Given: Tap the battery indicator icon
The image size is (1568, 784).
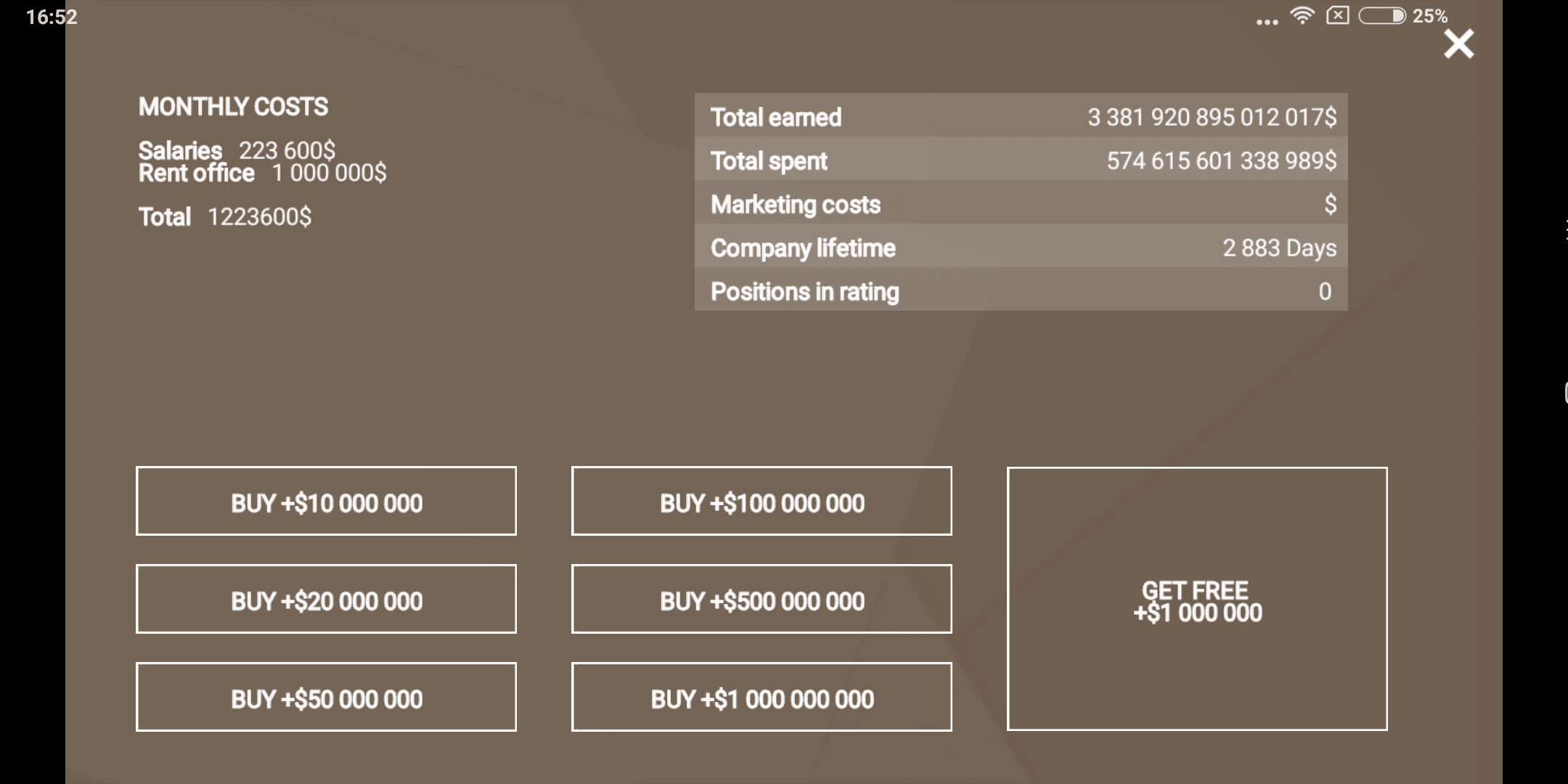Looking at the screenshot, I should (1382, 16).
